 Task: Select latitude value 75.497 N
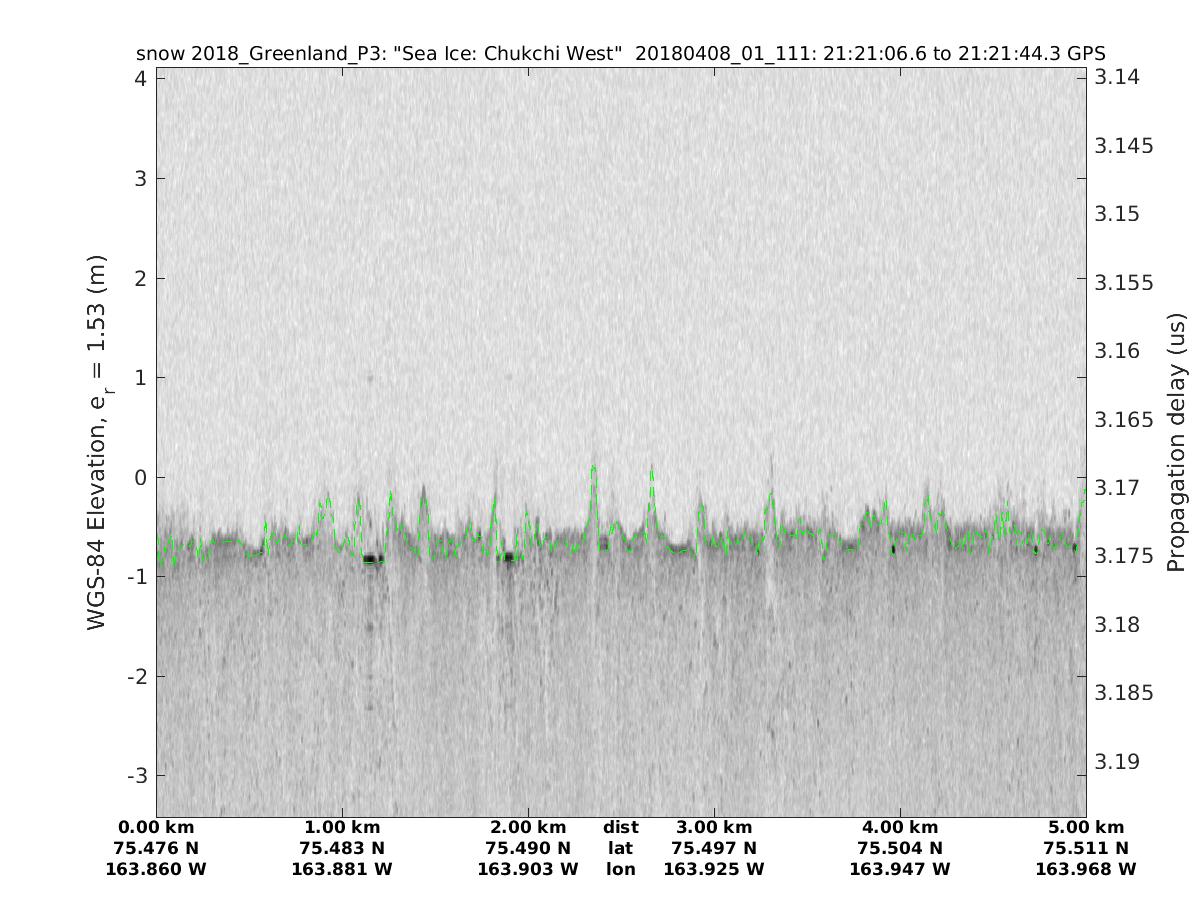[x=714, y=848]
